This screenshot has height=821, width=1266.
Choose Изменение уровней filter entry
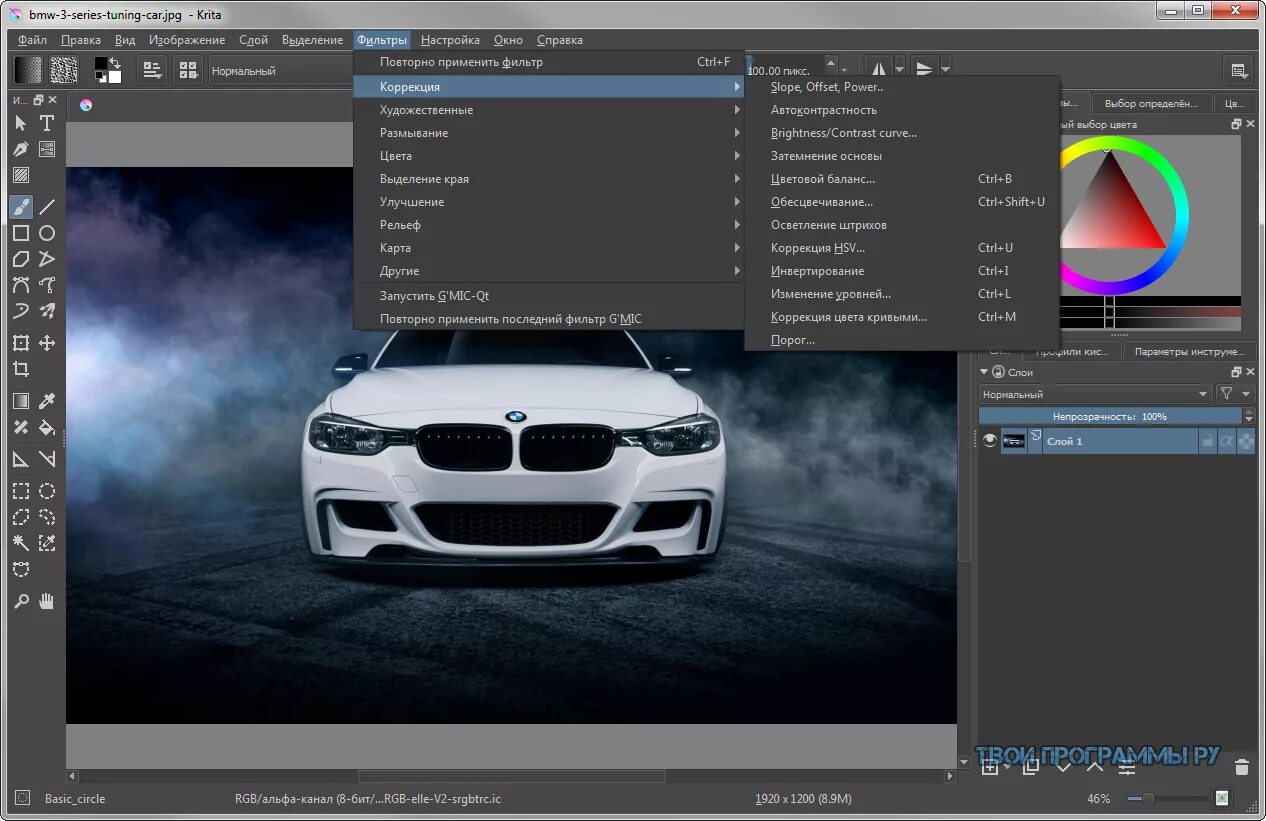click(x=901, y=294)
